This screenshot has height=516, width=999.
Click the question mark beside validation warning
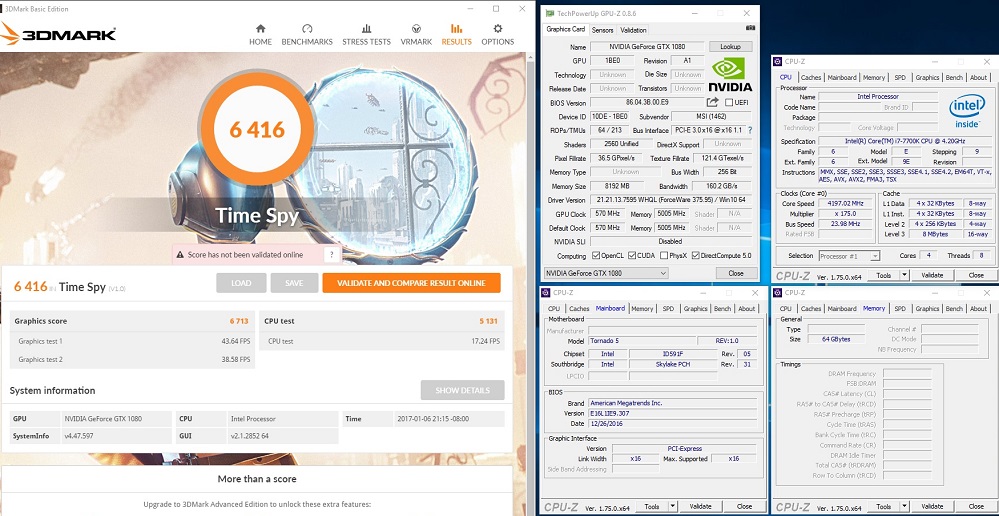(331, 255)
